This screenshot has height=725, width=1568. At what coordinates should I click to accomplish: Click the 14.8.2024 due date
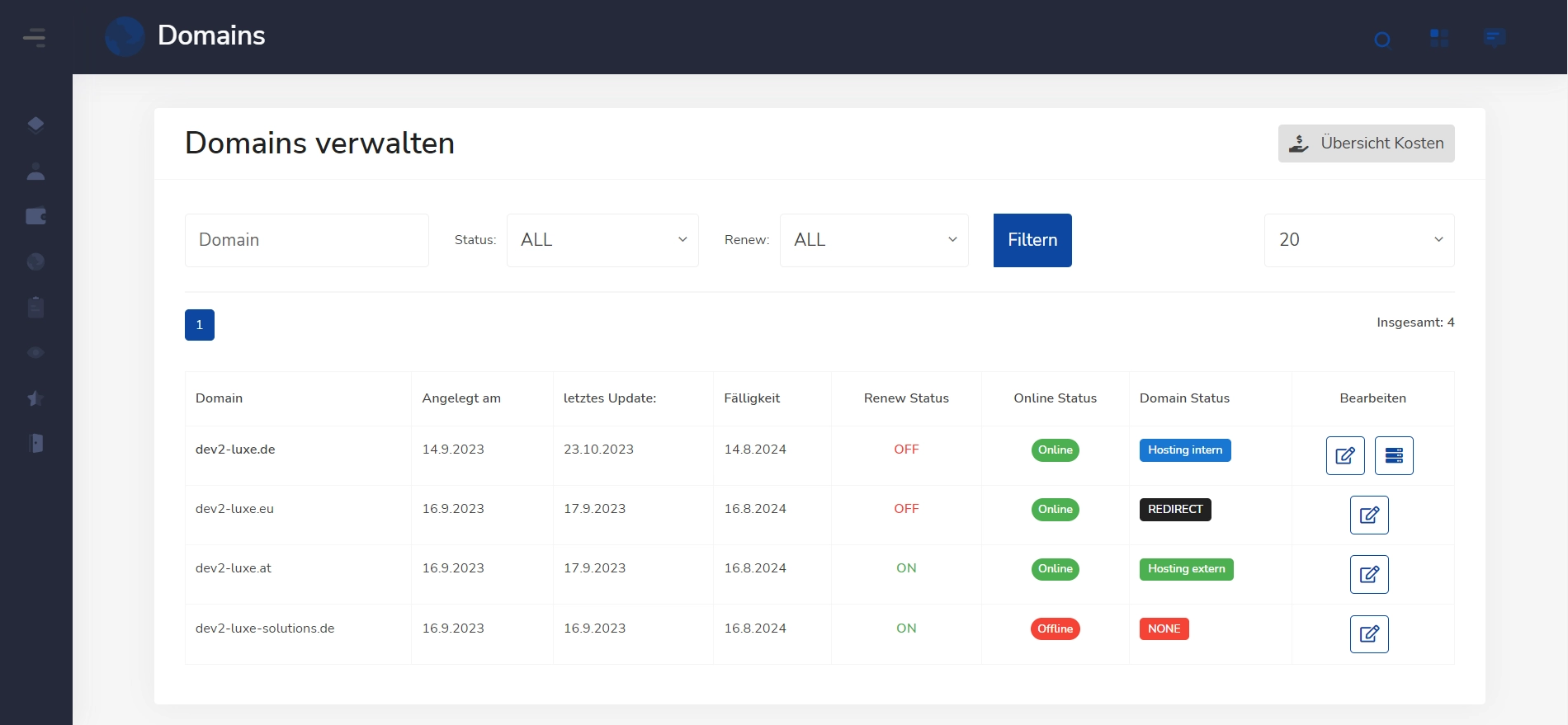(x=755, y=450)
